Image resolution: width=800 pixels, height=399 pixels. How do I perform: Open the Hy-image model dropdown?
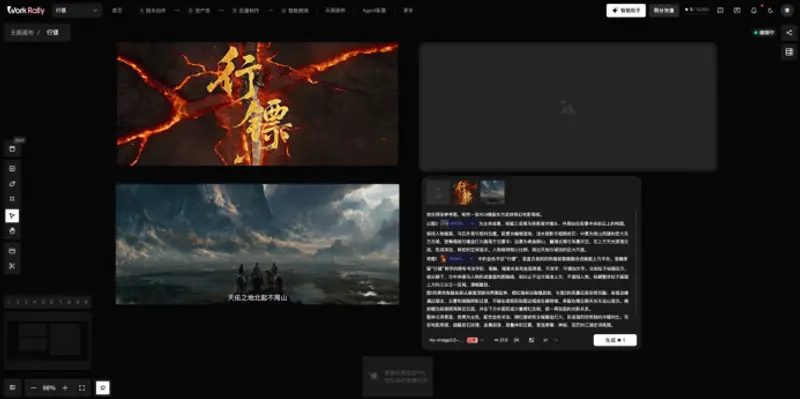457,340
